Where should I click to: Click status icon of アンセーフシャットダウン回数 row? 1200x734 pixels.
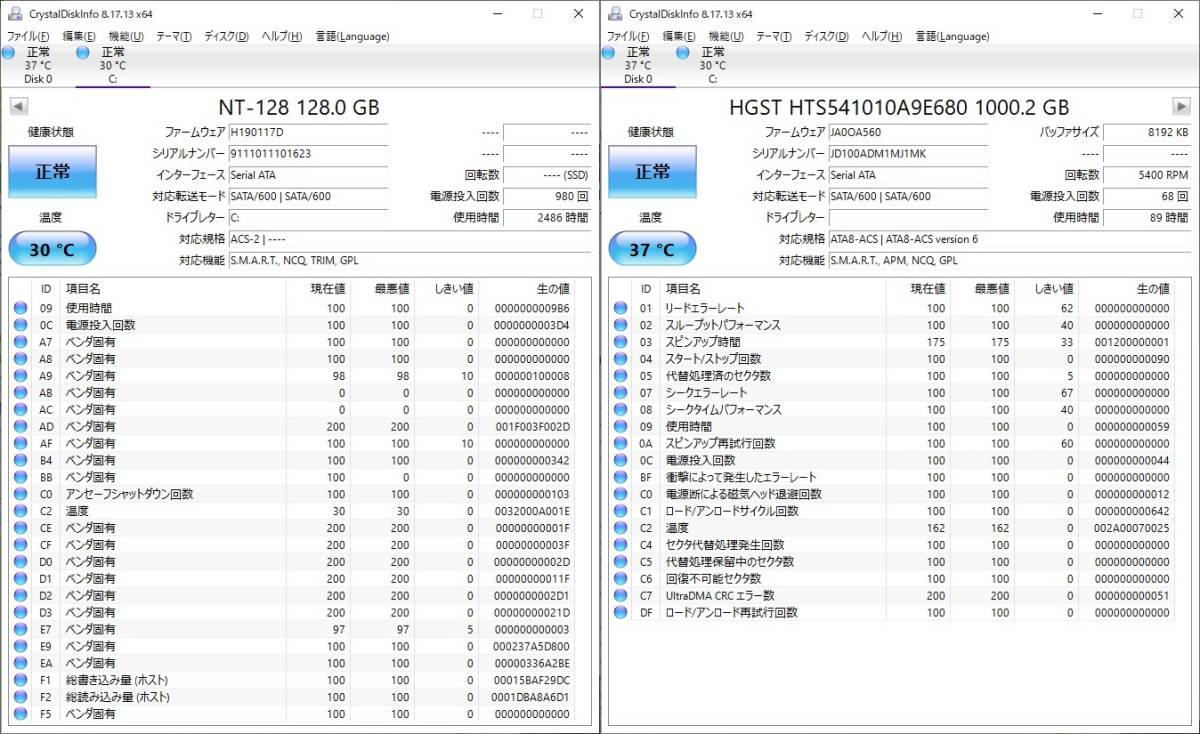[x=20, y=494]
